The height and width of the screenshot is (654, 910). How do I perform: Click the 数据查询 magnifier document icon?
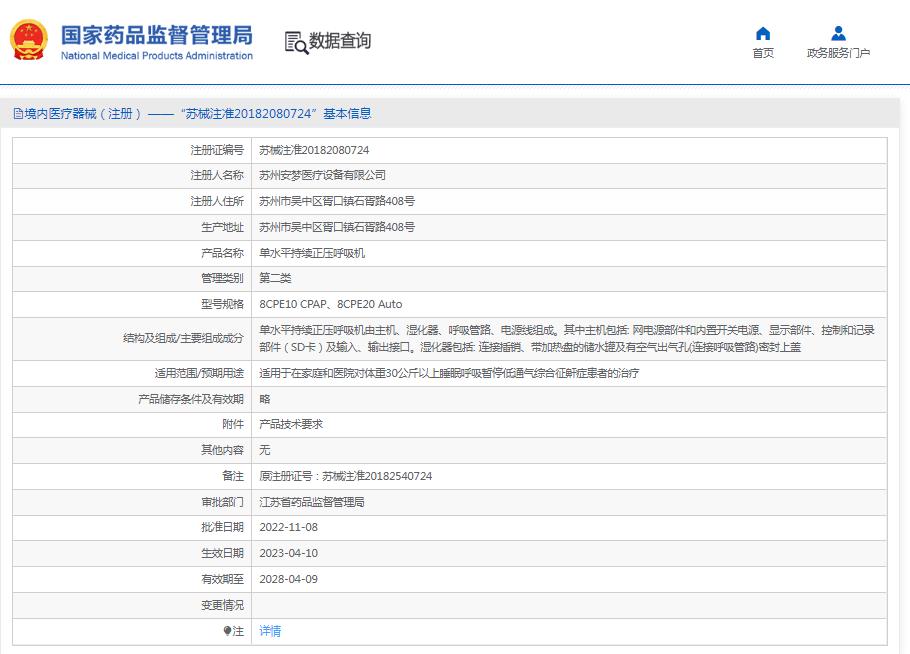pyautogui.click(x=295, y=42)
